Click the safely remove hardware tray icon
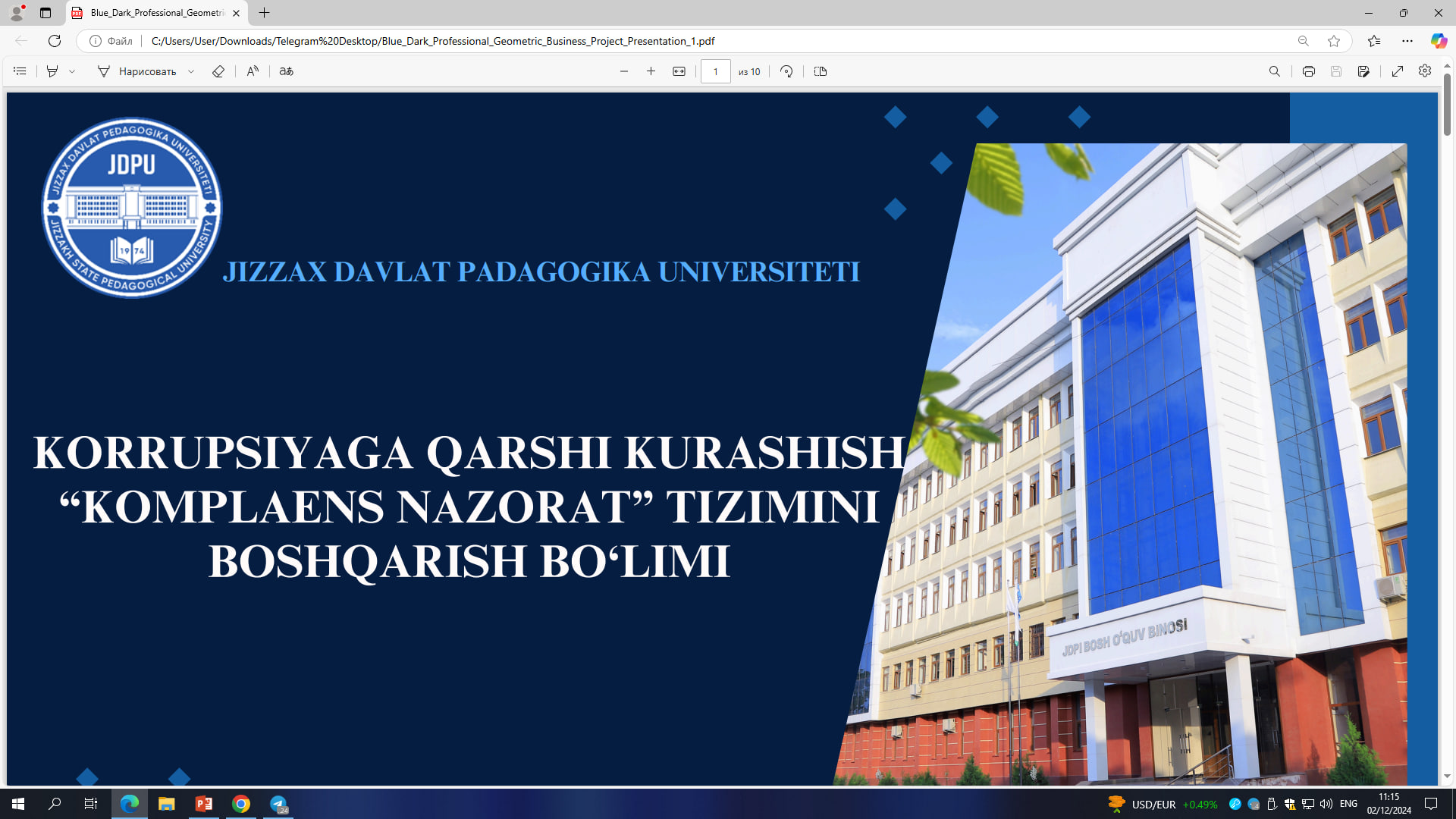The width and height of the screenshot is (1456, 819). 1272,804
